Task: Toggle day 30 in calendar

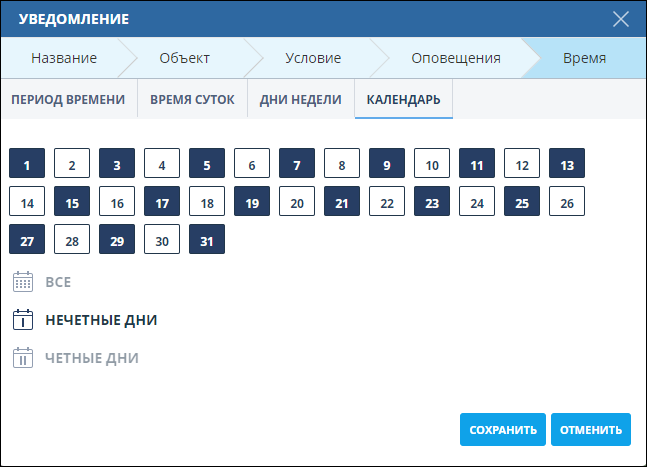Action: coord(162,239)
